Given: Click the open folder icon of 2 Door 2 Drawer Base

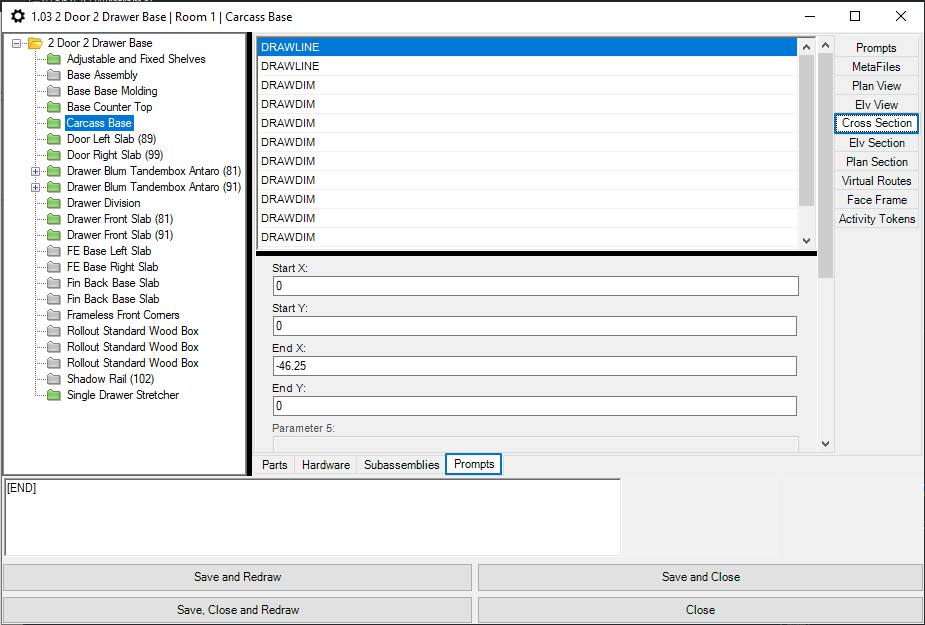Looking at the screenshot, I should [x=35, y=43].
